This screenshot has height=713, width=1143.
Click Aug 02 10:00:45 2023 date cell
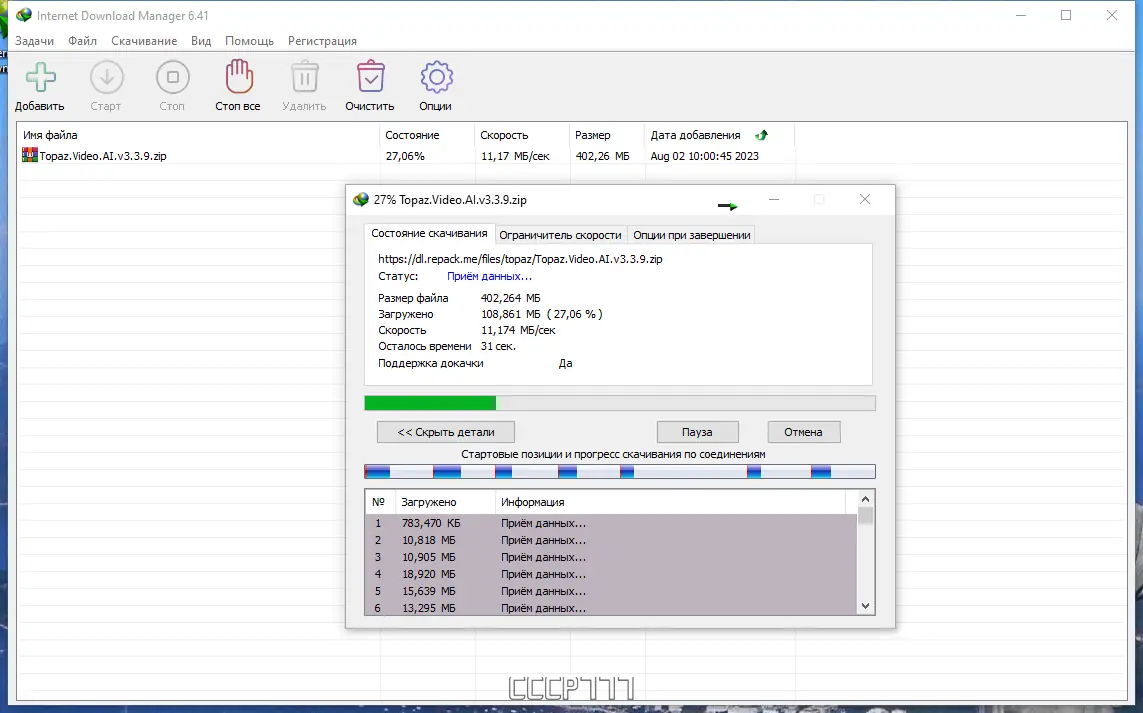coord(704,156)
